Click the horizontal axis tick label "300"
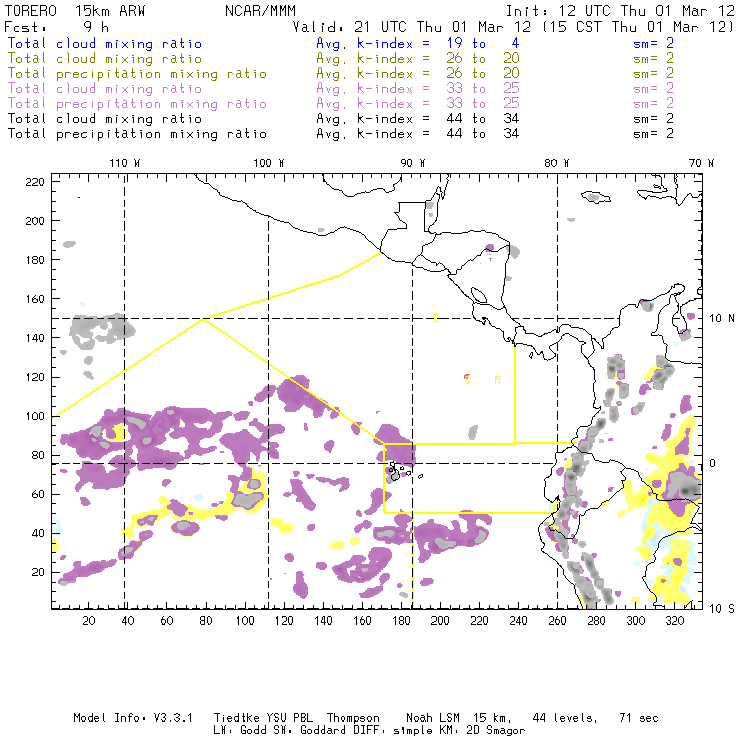The height and width of the screenshot is (740, 740). (636, 621)
